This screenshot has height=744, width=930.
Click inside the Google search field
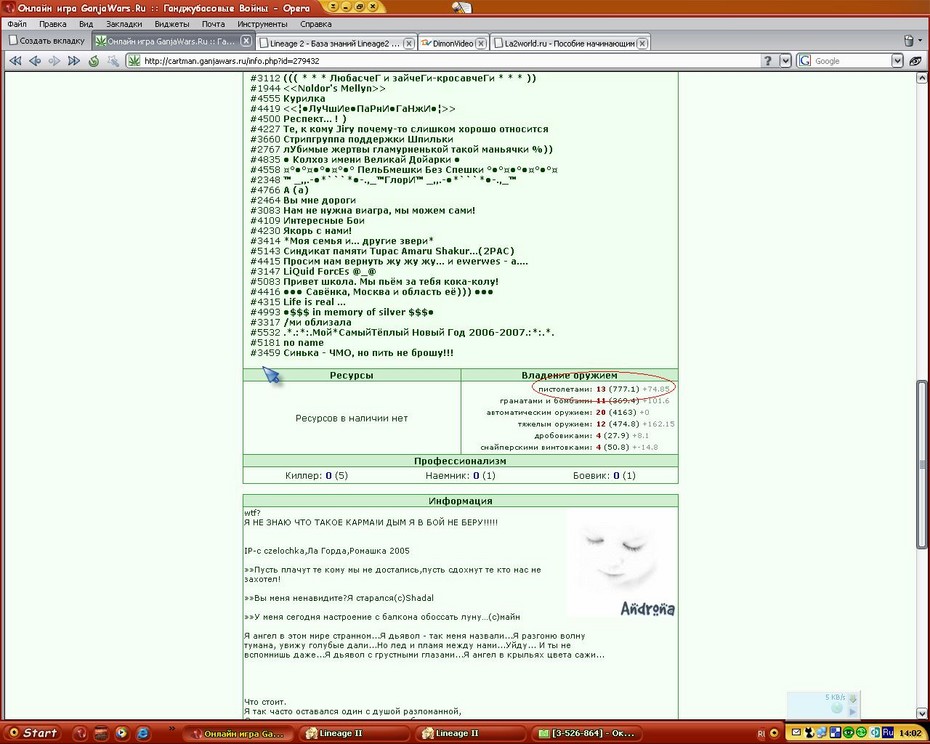(x=852, y=61)
